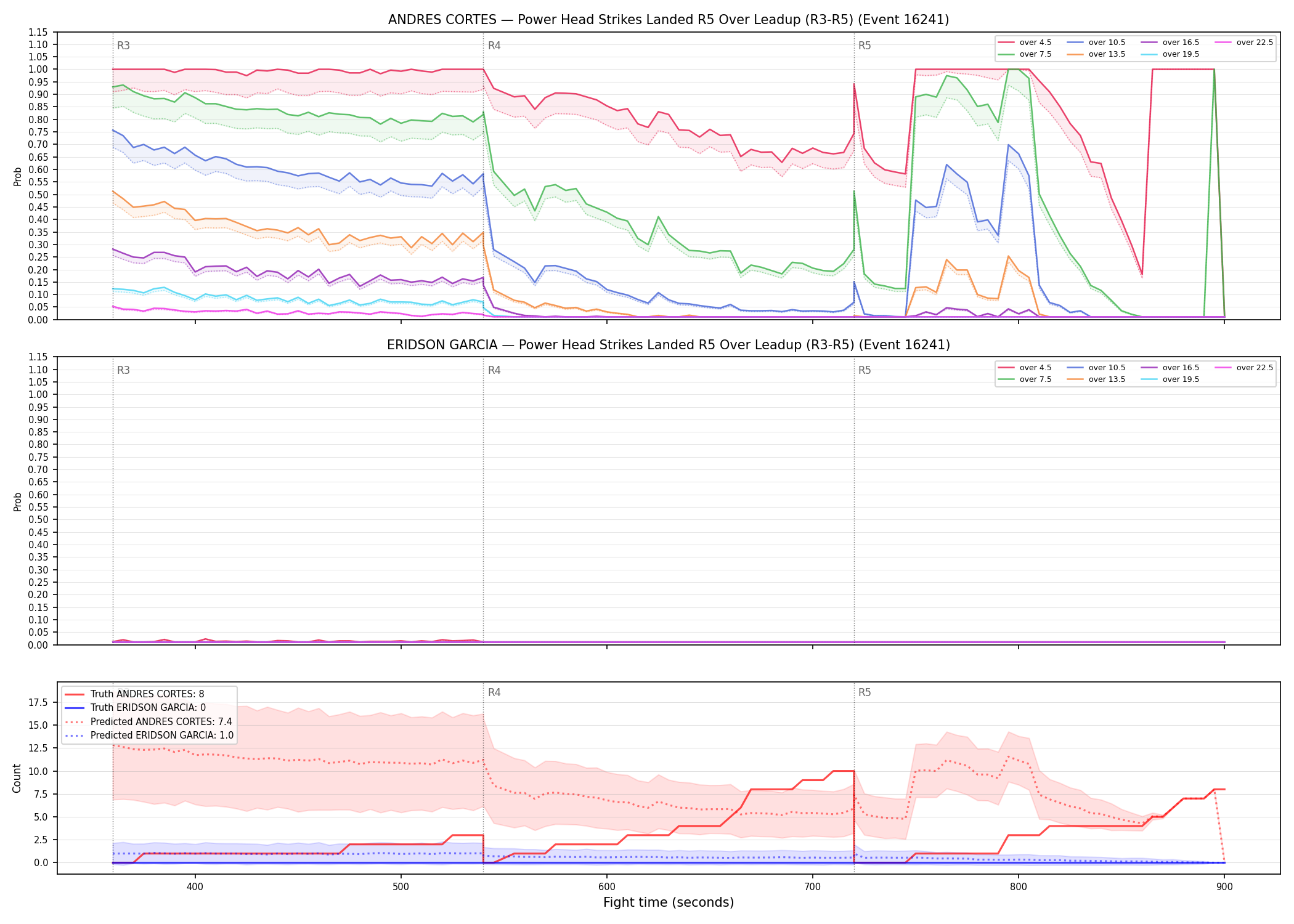Click the 'Prob' y-axis label of top chart

point(17,176)
